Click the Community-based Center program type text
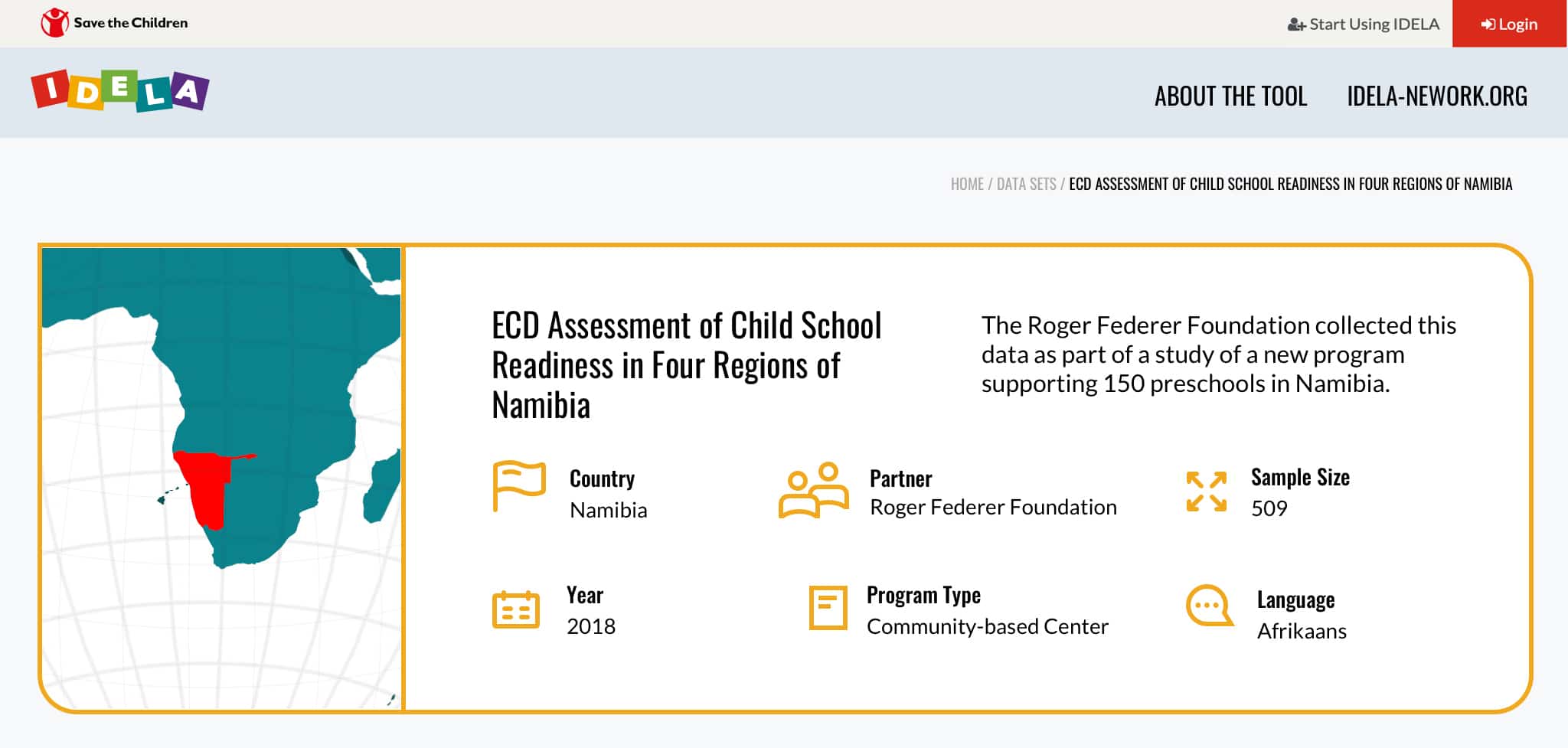 pyautogui.click(x=987, y=626)
